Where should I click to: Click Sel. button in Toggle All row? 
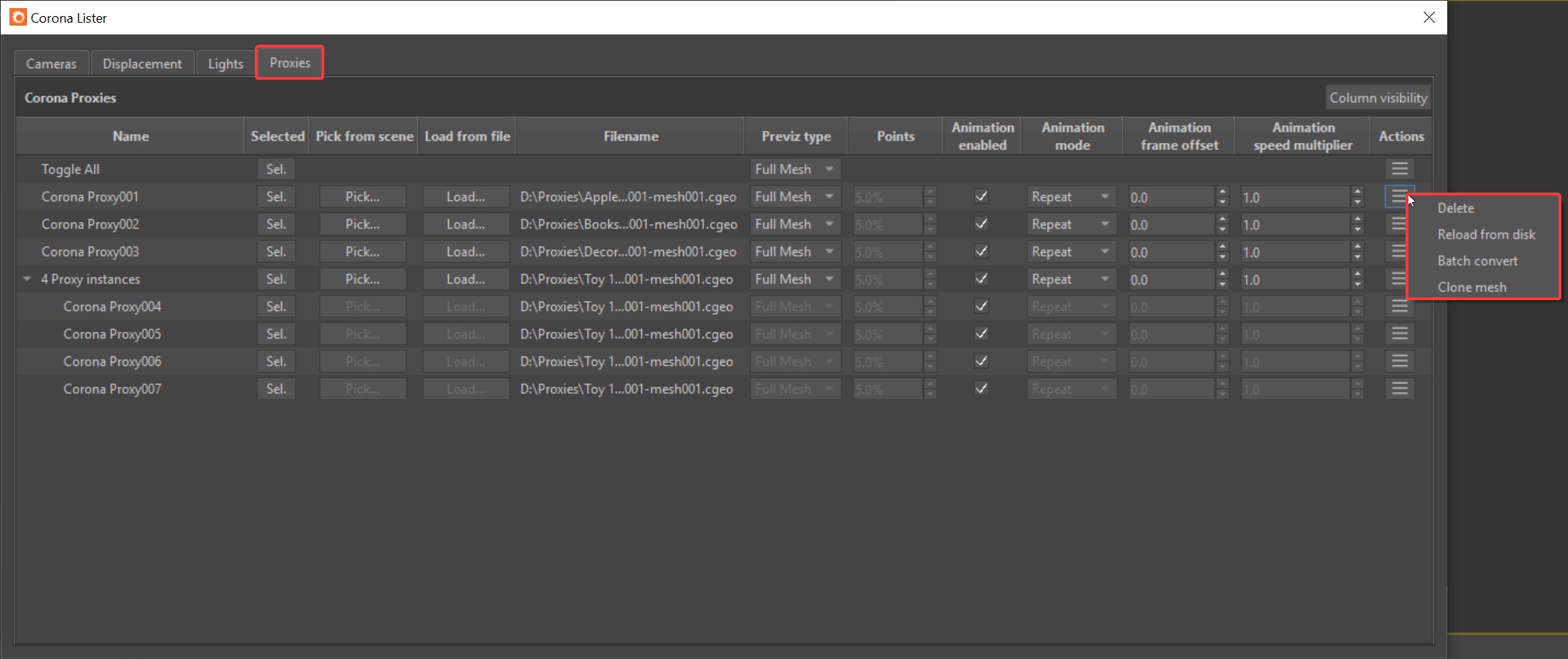[x=276, y=169]
